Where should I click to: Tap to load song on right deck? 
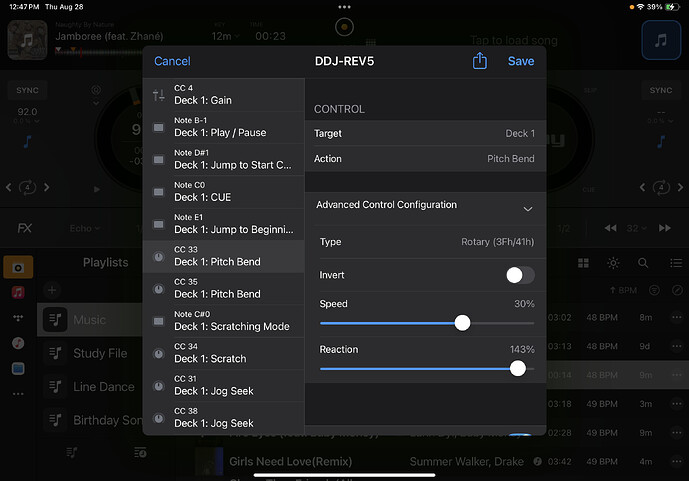[x=514, y=40]
